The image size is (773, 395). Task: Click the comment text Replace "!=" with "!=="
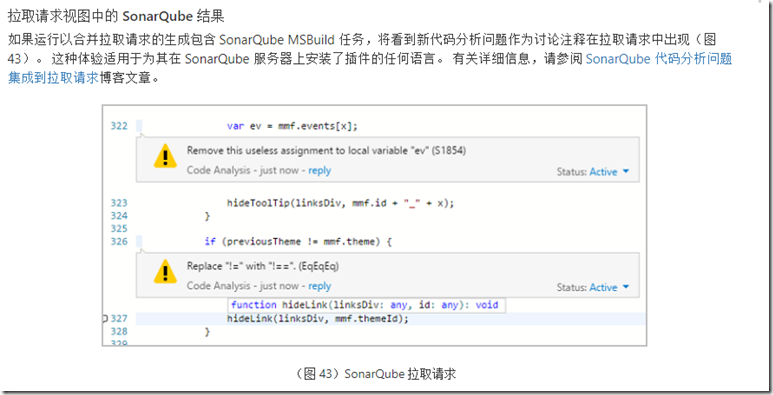pyautogui.click(x=262, y=266)
